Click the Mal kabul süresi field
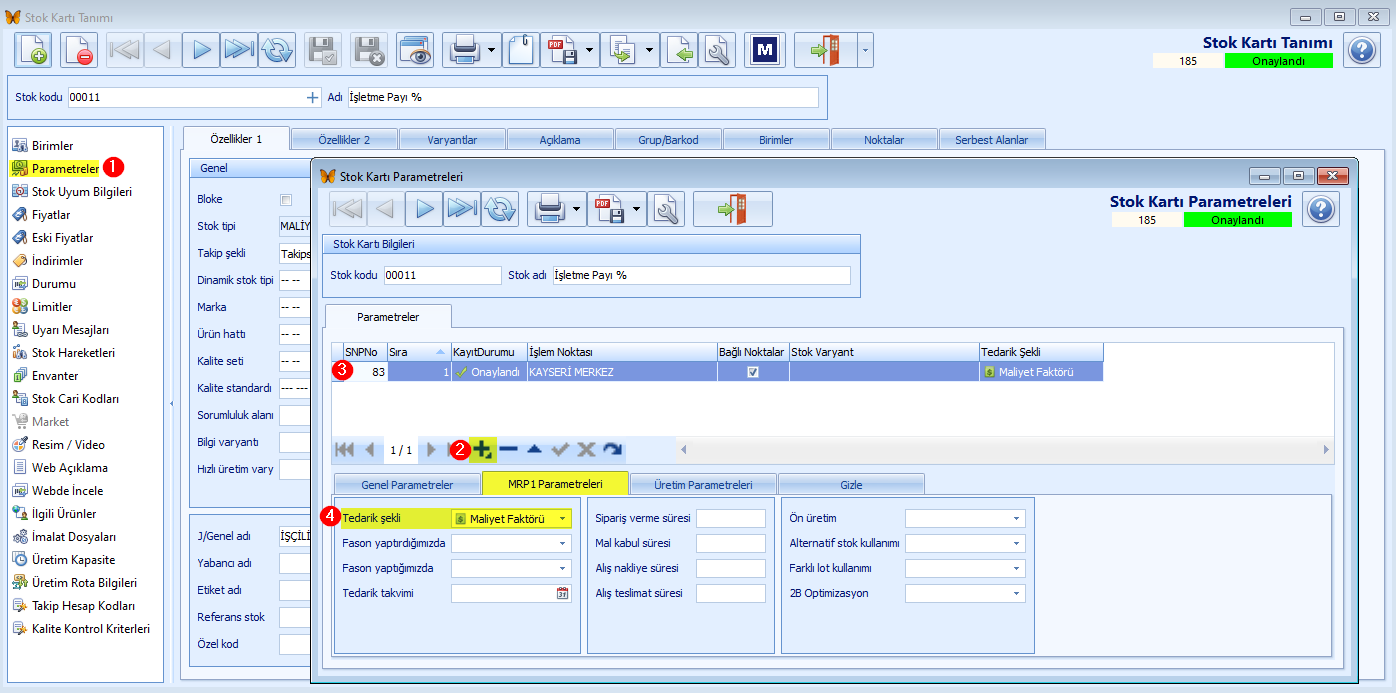The height and width of the screenshot is (693, 1396). pos(731,543)
